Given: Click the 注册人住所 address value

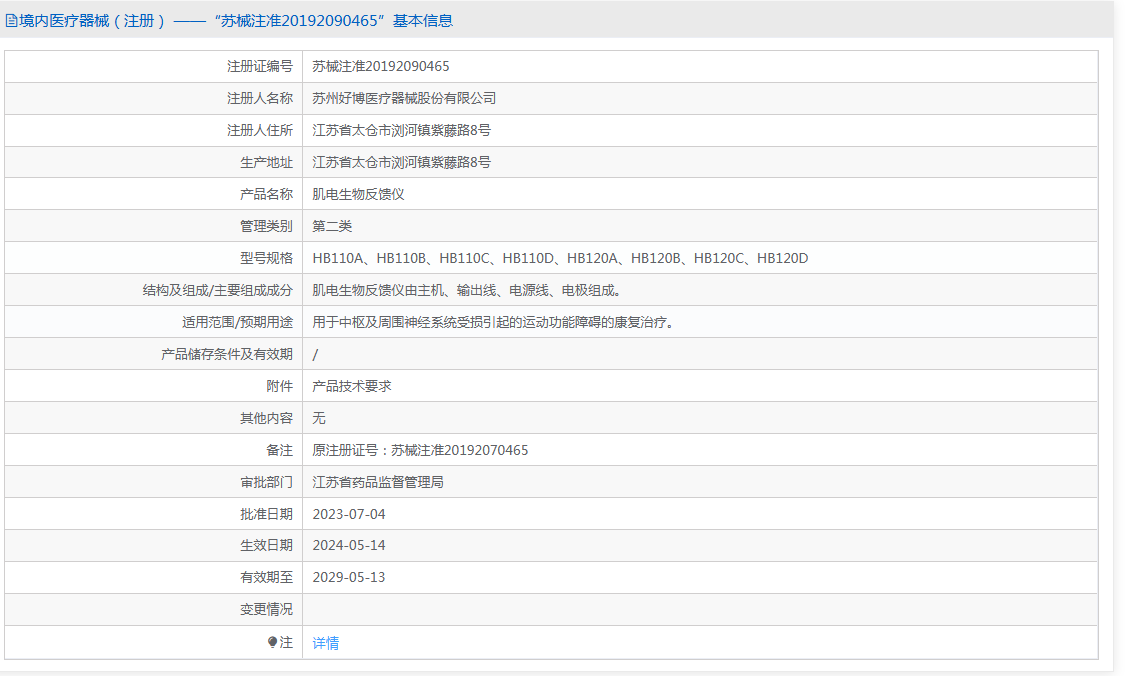Looking at the screenshot, I should coord(402,131).
